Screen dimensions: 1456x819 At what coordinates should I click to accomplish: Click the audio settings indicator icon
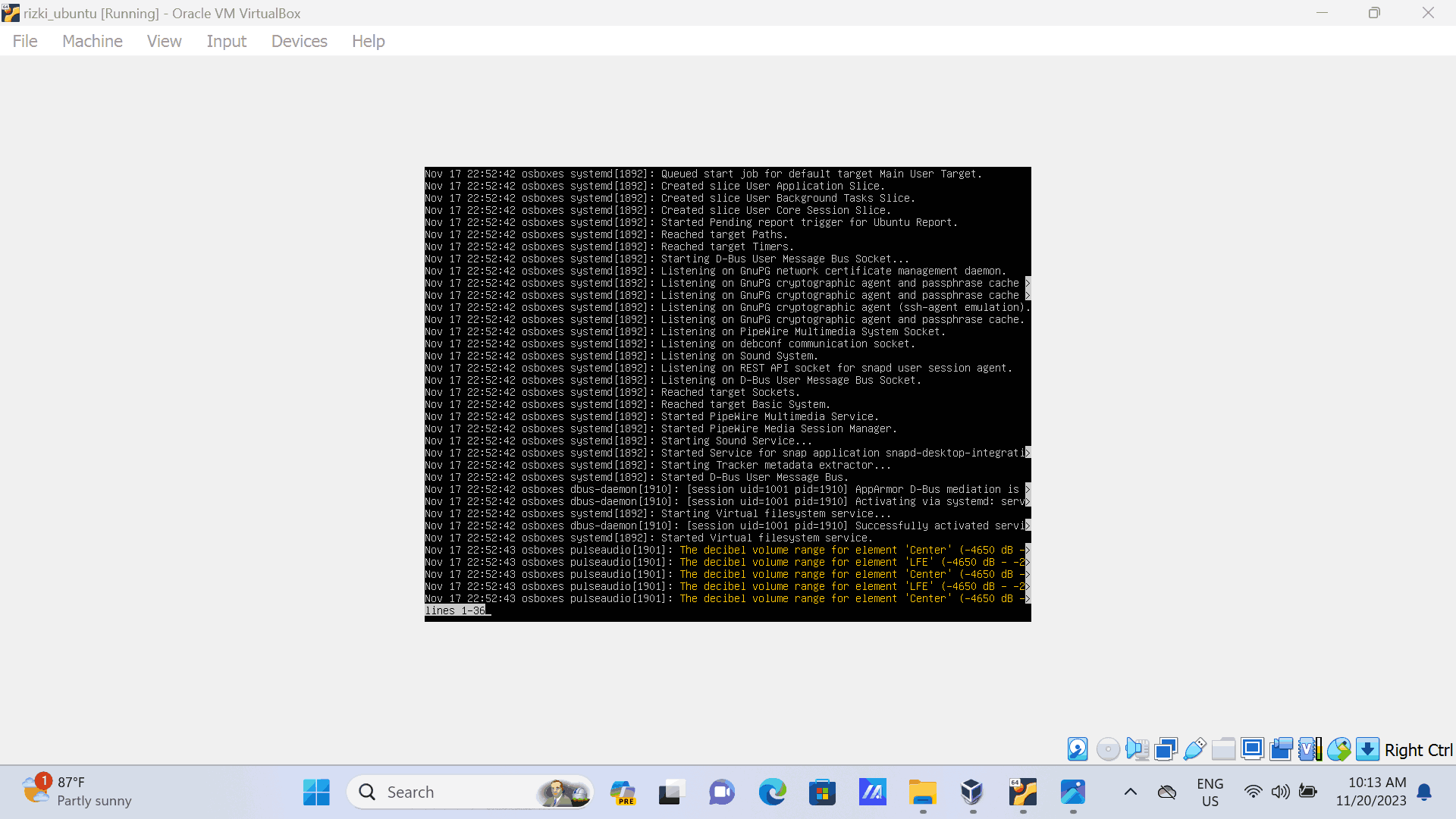(1137, 749)
